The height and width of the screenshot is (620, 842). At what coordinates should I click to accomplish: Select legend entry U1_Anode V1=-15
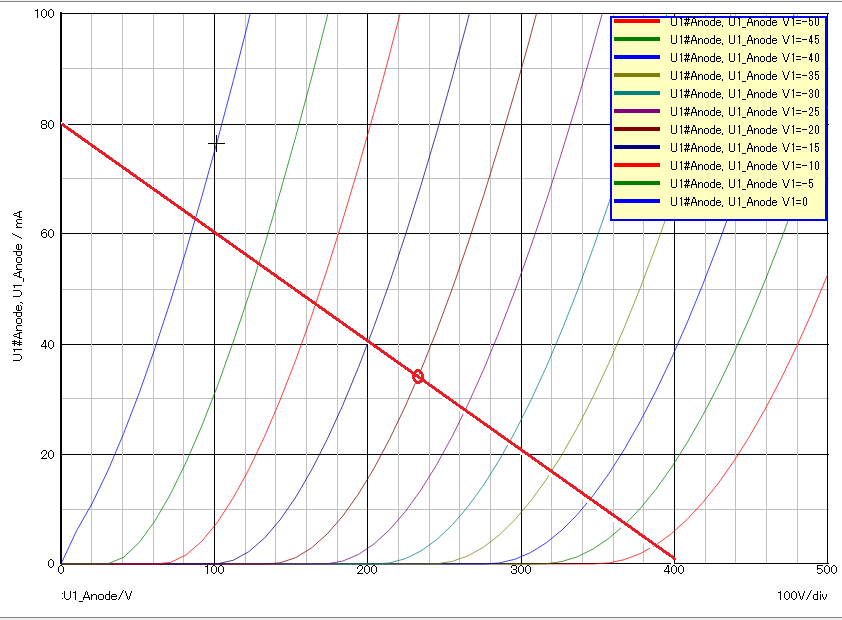(744, 148)
